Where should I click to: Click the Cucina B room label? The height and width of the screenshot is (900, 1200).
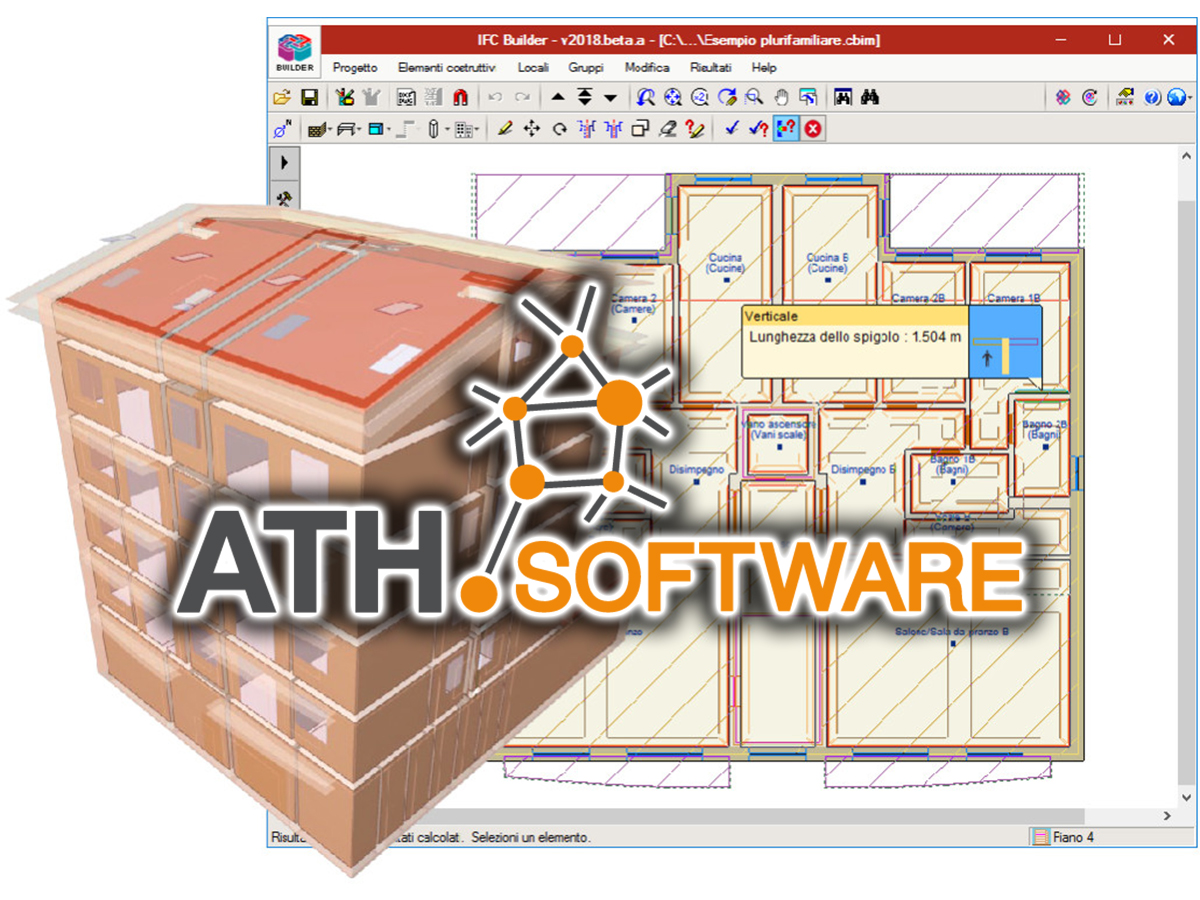tap(828, 263)
